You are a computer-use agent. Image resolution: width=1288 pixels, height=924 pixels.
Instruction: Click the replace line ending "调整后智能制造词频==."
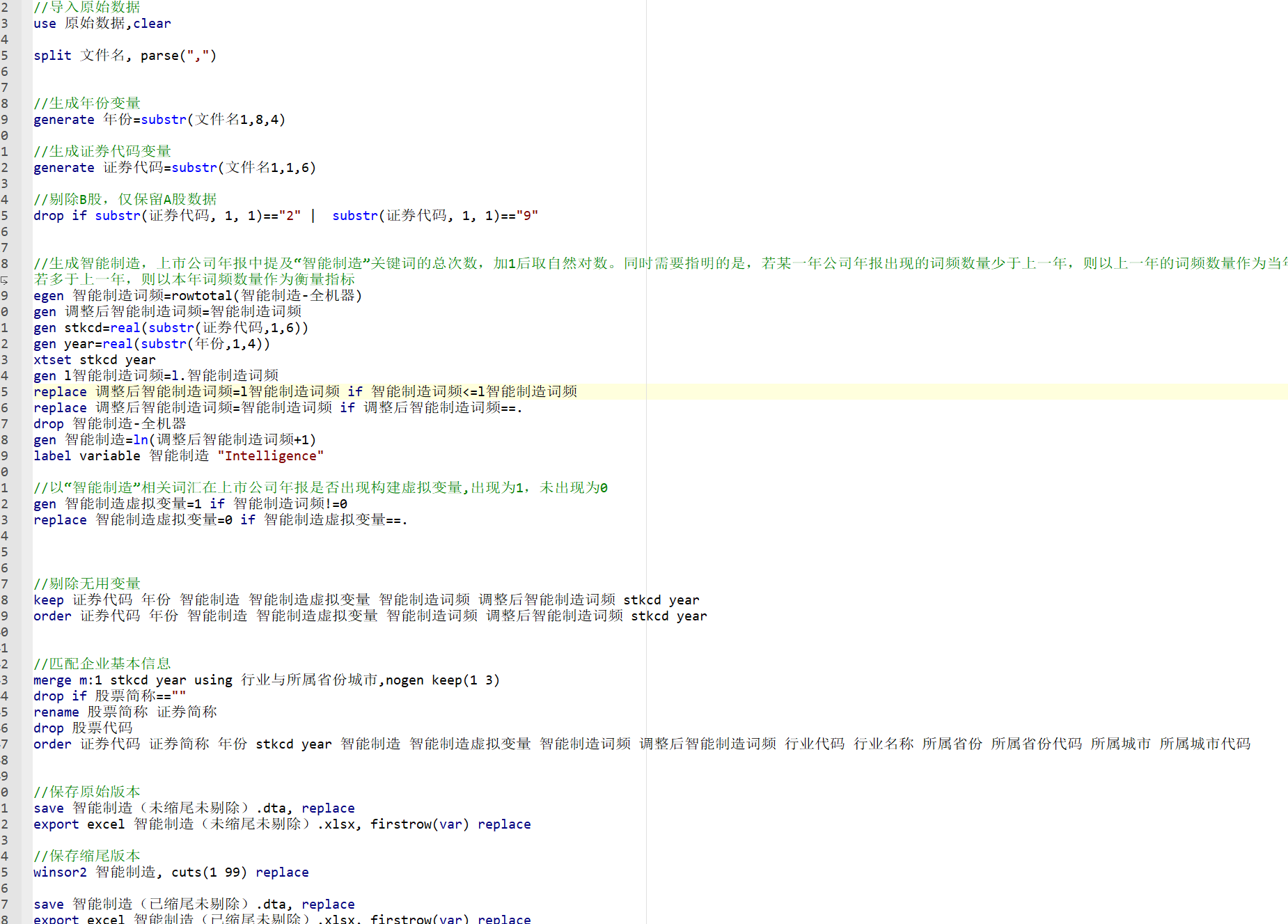pos(278,407)
